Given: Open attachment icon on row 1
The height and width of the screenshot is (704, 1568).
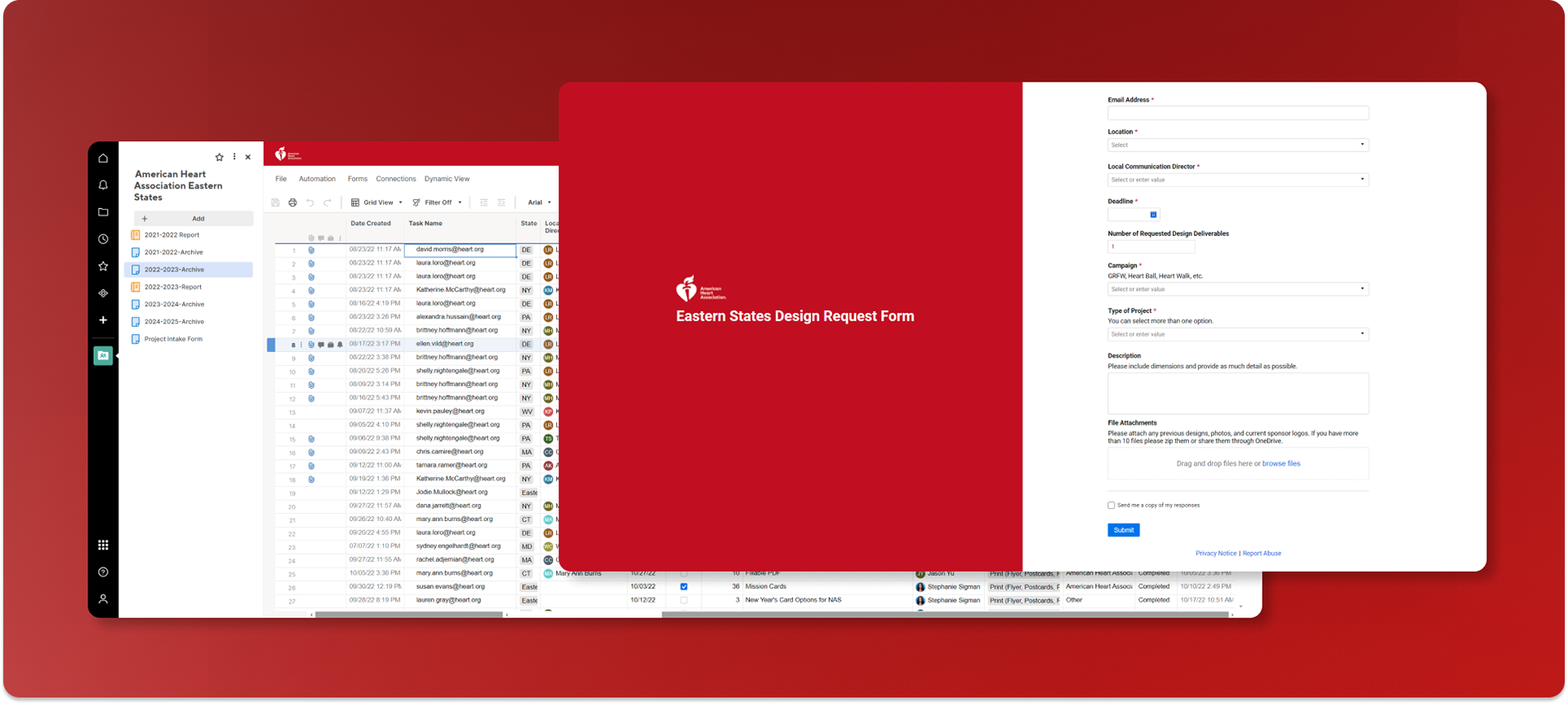Looking at the screenshot, I should point(311,250).
